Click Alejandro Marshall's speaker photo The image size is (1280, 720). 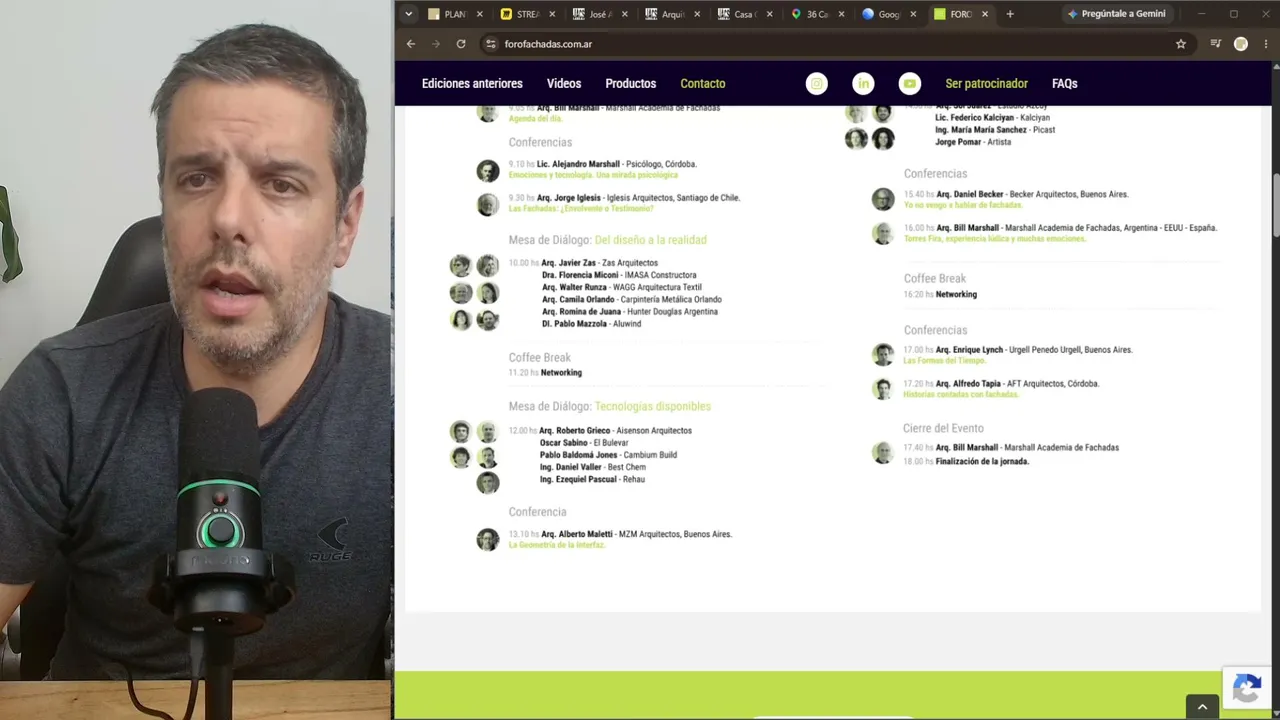point(488,171)
